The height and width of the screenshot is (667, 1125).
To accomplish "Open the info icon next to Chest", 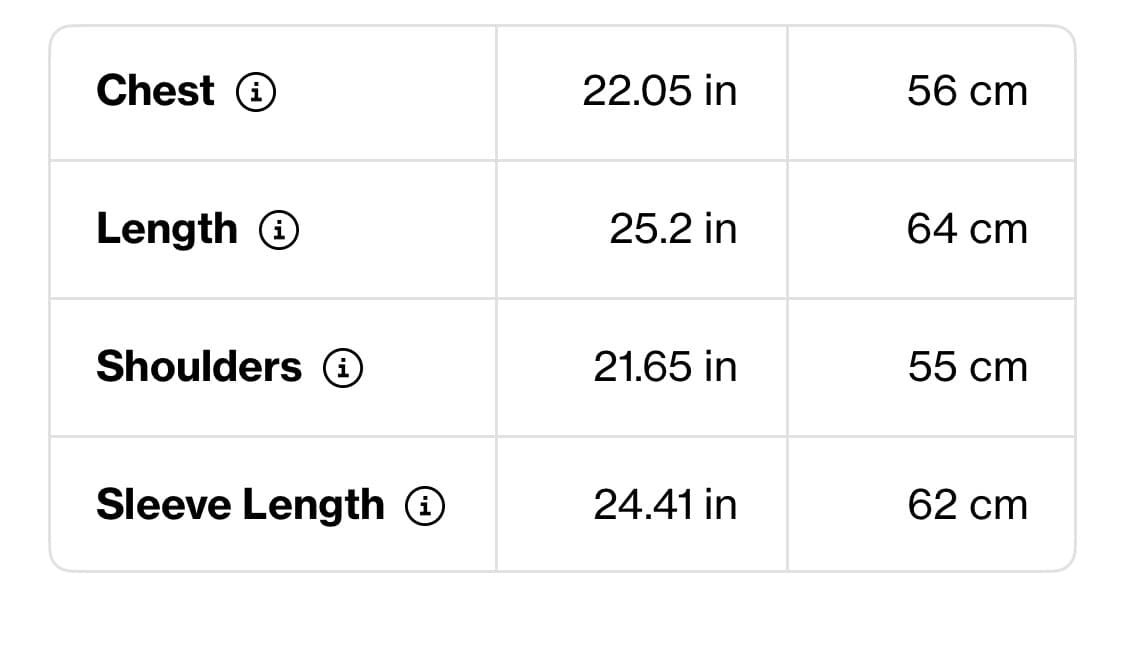I will 256,92.
